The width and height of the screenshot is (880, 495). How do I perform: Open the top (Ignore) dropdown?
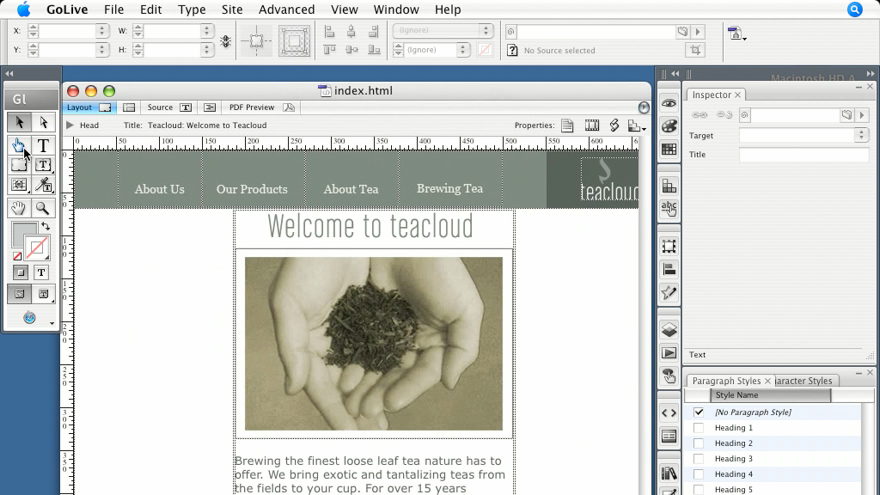coord(486,30)
